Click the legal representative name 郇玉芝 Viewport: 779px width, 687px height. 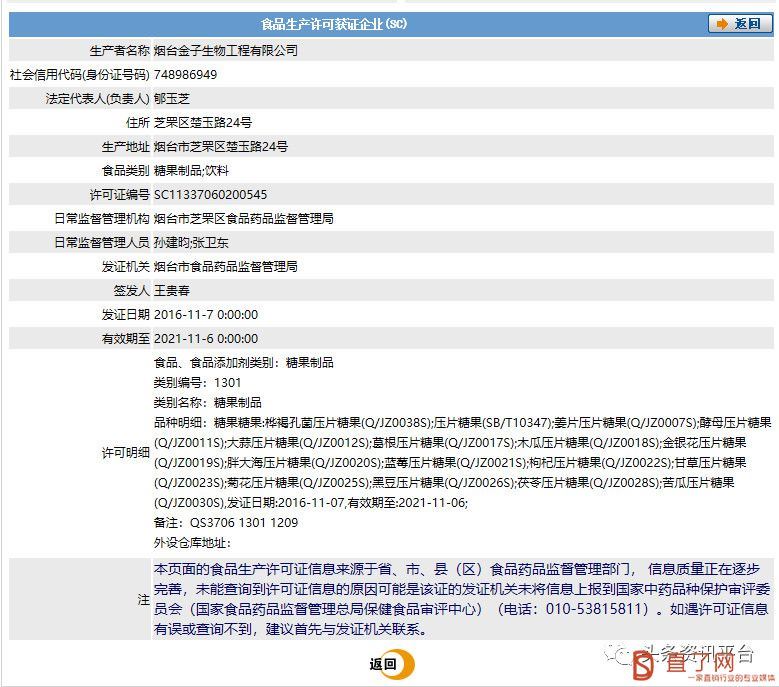pyautogui.click(x=171, y=98)
